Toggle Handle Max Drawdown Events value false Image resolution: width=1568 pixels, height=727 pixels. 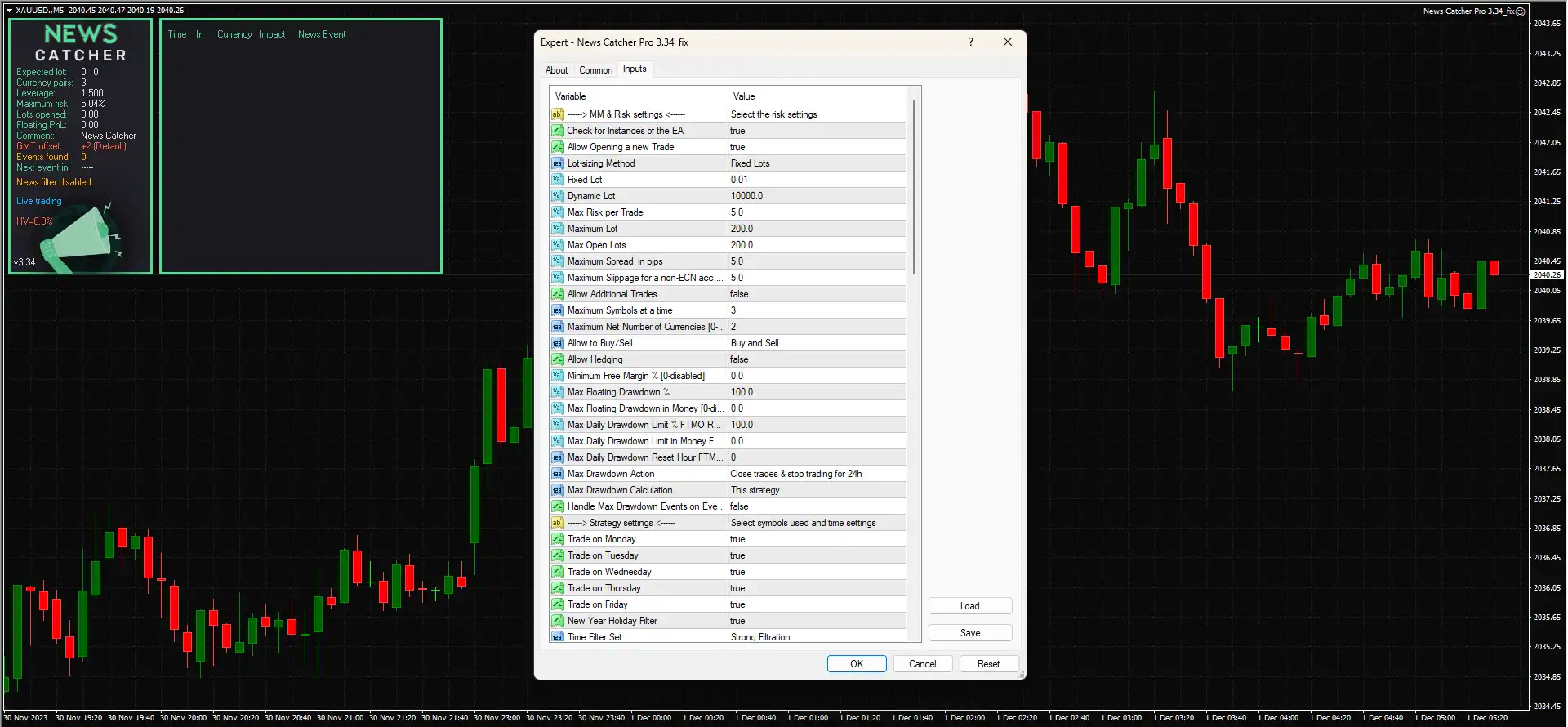817,506
